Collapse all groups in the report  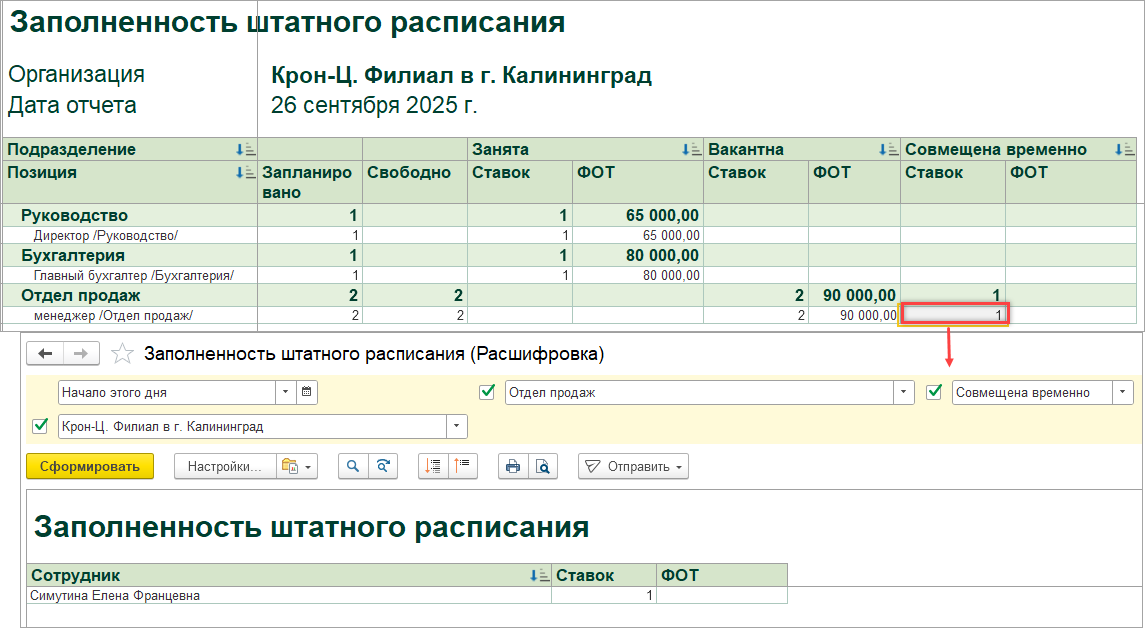(x=464, y=466)
